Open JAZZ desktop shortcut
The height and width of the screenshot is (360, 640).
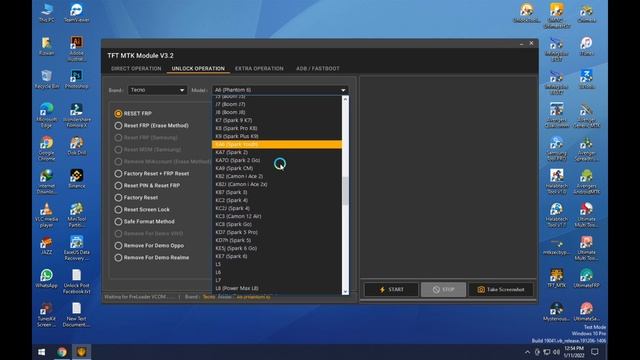pyautogui.click(x=47, y=245)
